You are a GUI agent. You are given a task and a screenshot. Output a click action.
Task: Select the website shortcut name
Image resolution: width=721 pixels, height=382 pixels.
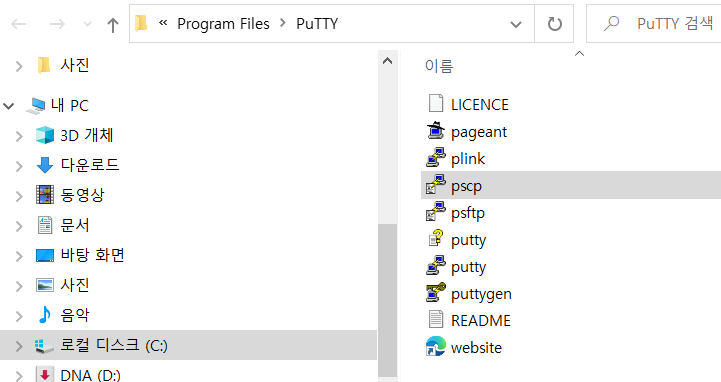[x=476, y=348]
